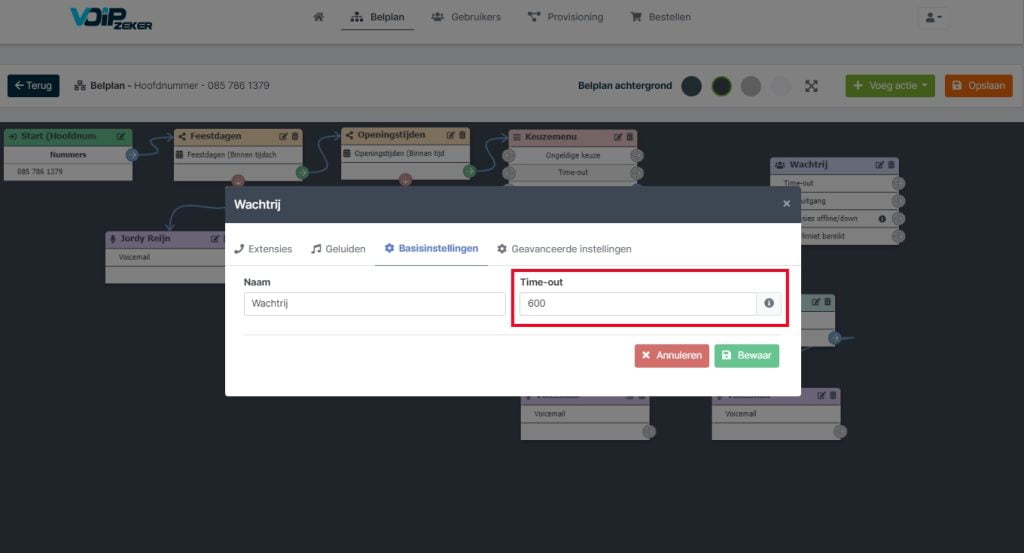Click the Naam input field
Viewport: 1024px width, 553px height.
[374, 304]
